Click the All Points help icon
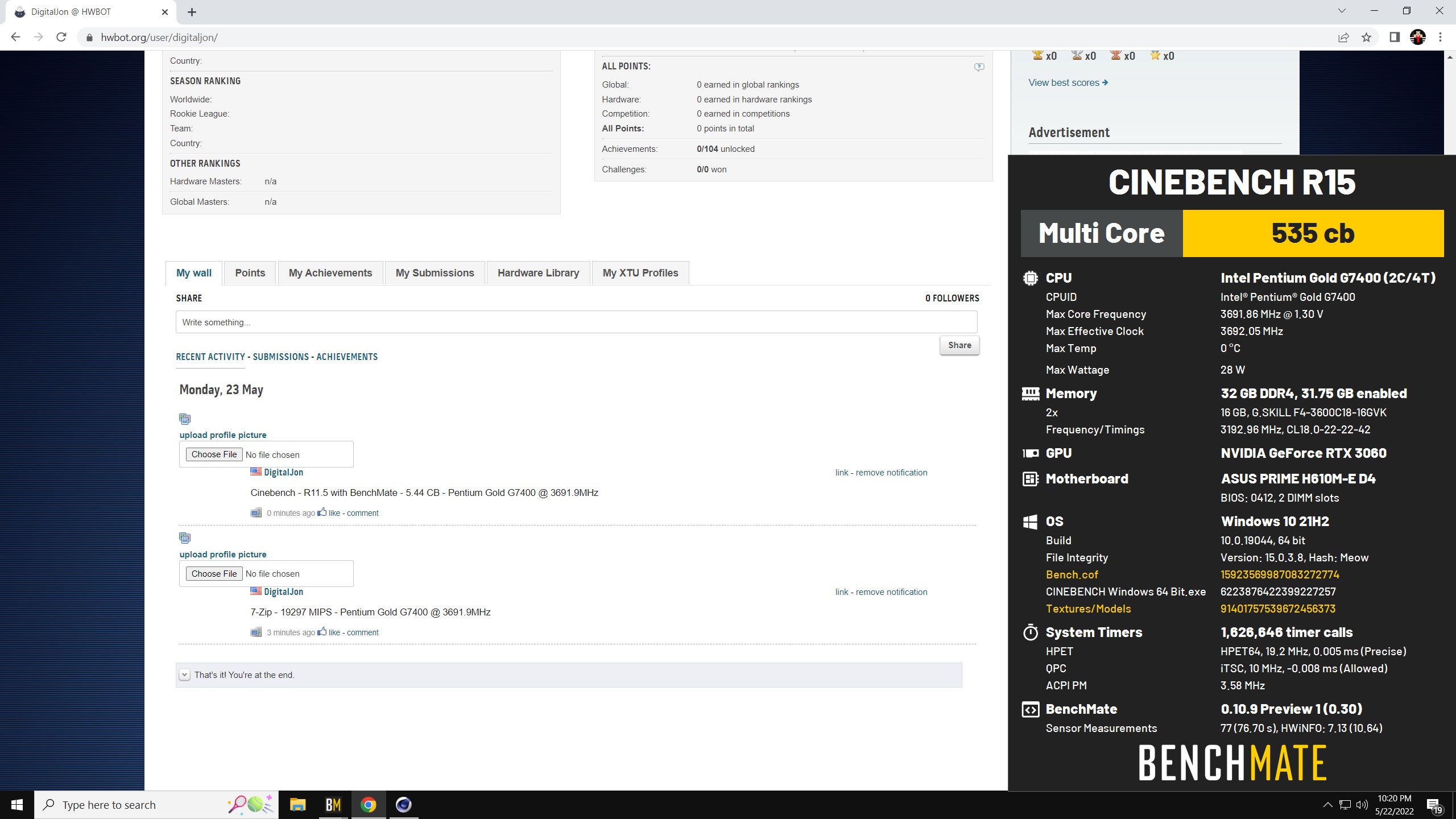 coord(979,67)
